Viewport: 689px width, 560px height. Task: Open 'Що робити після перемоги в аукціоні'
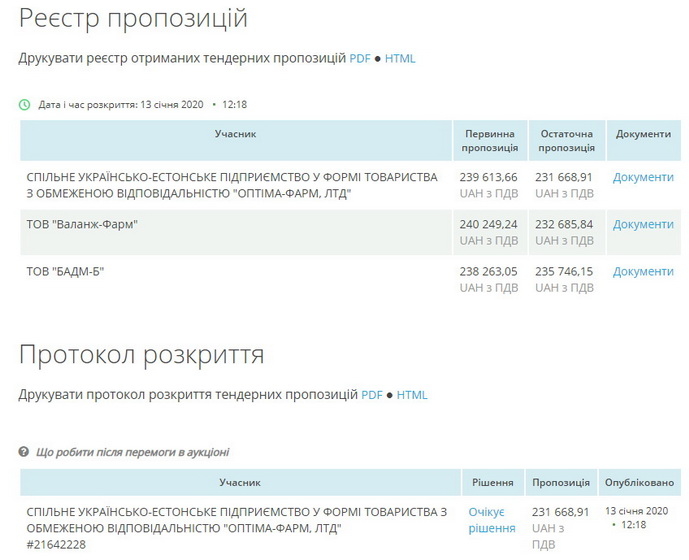(132, 452)
